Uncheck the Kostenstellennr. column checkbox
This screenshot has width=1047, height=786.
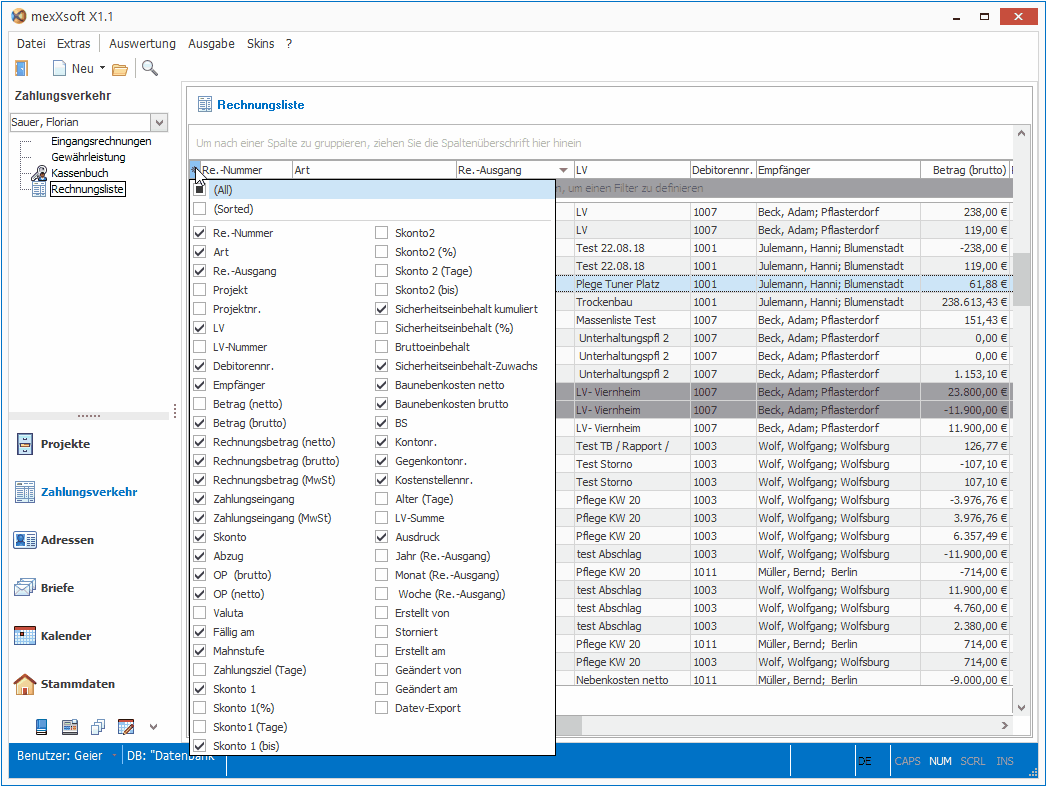point(381,480)
